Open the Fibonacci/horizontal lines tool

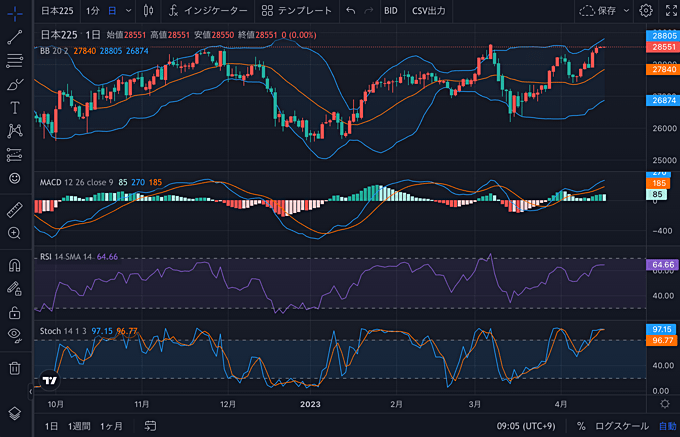(15, 61)
